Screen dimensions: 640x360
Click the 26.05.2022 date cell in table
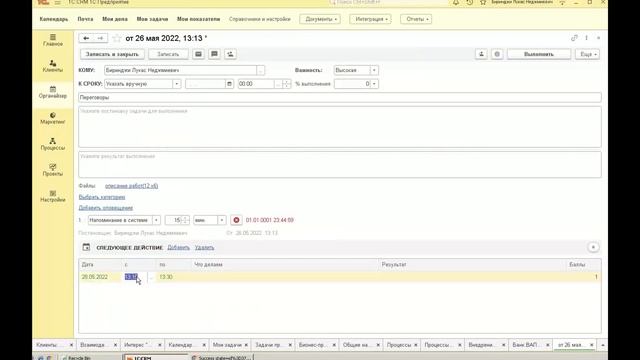point(100,277)
